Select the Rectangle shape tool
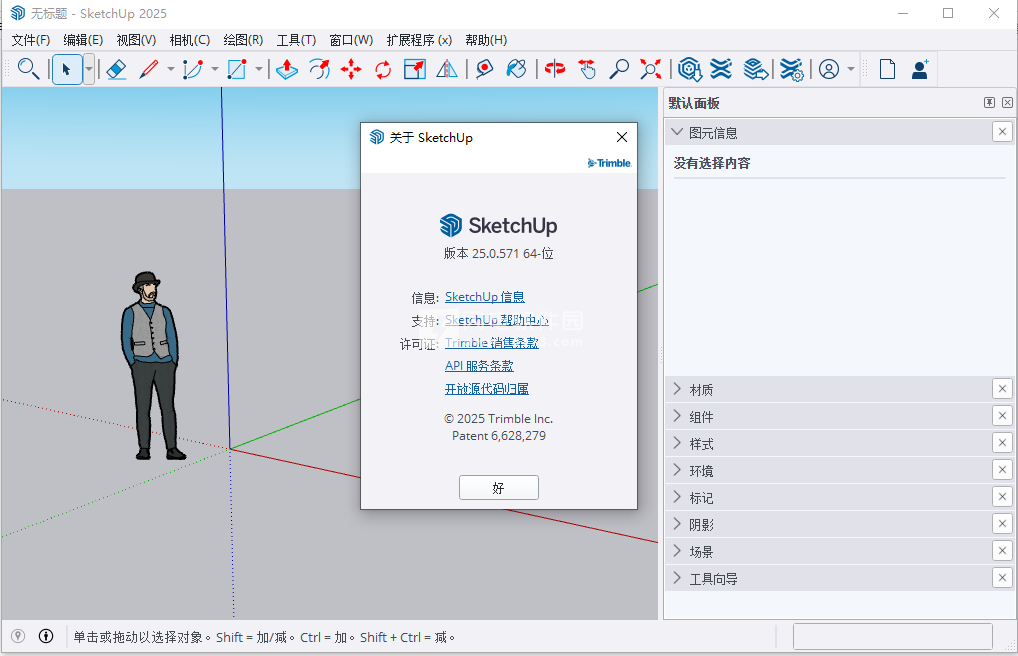 coord(237,69)
